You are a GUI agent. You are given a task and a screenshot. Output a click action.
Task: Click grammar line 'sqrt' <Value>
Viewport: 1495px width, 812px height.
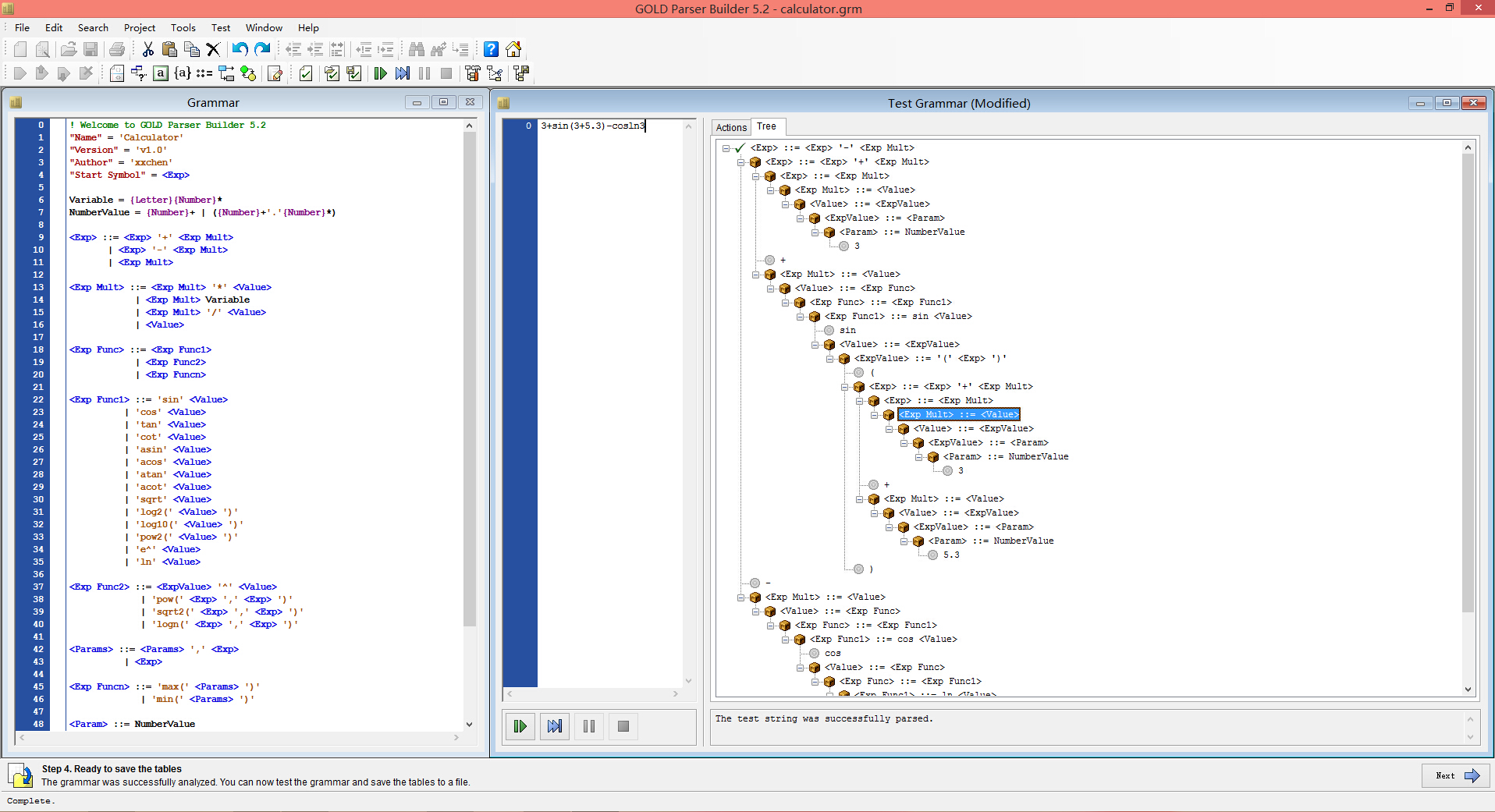pyautogui.click(x=173, y=499)
